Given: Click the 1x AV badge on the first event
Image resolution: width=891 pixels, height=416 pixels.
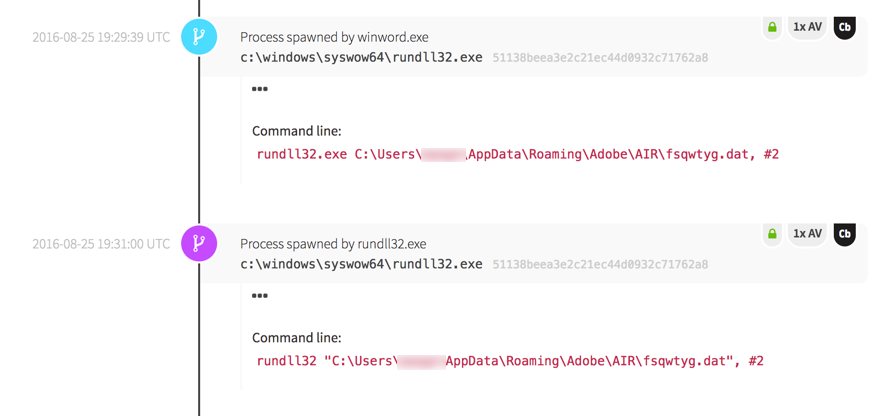Looking at the screenshot, I should (807, 28).
